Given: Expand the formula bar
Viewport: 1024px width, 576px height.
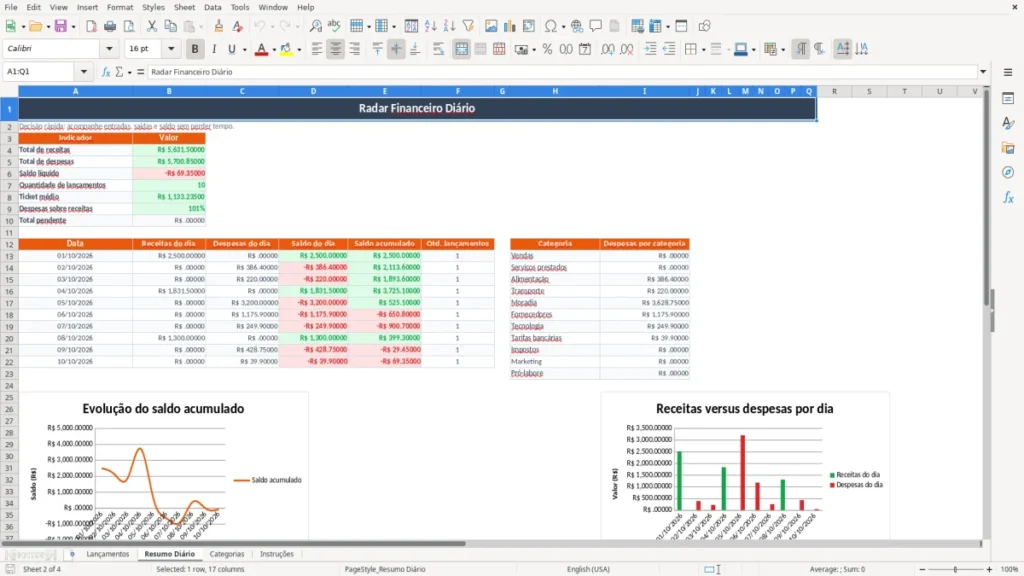Looking at the screenshot, I should pos(983,72).
